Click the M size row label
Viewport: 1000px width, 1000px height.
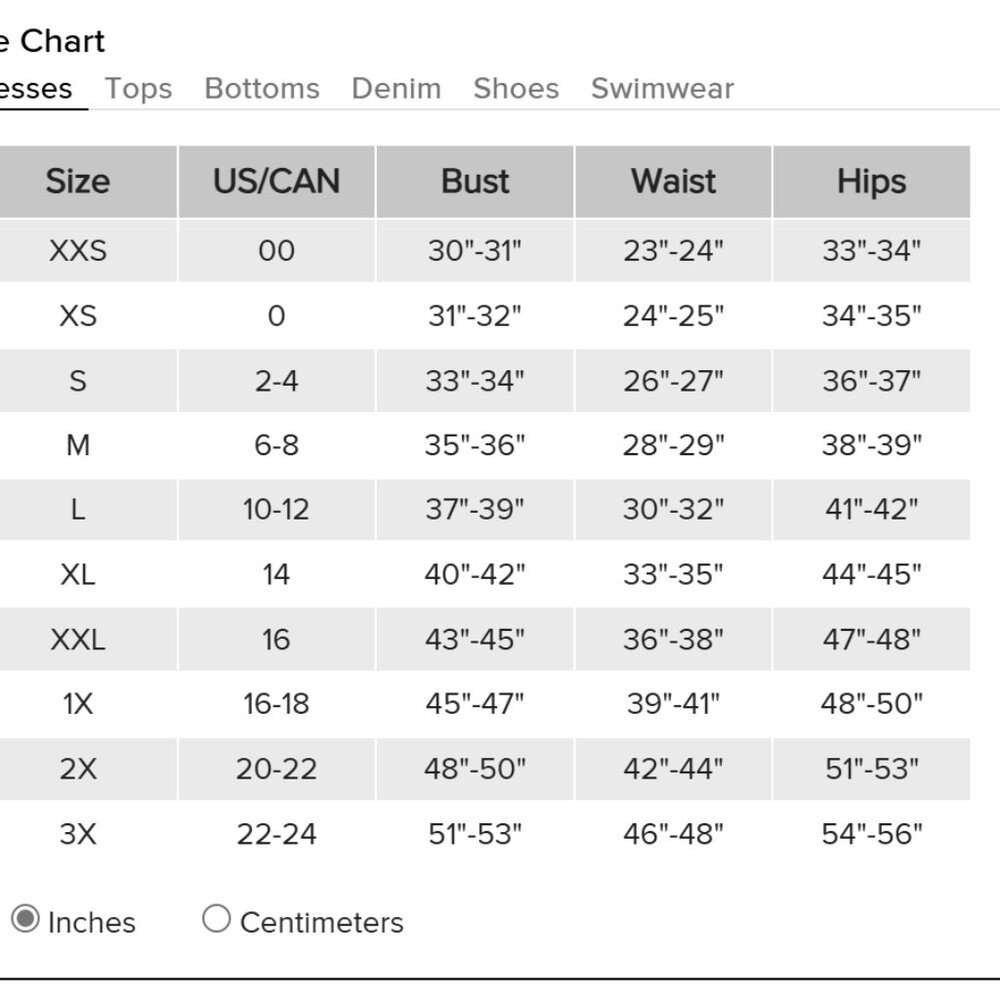tap(78, 445)
